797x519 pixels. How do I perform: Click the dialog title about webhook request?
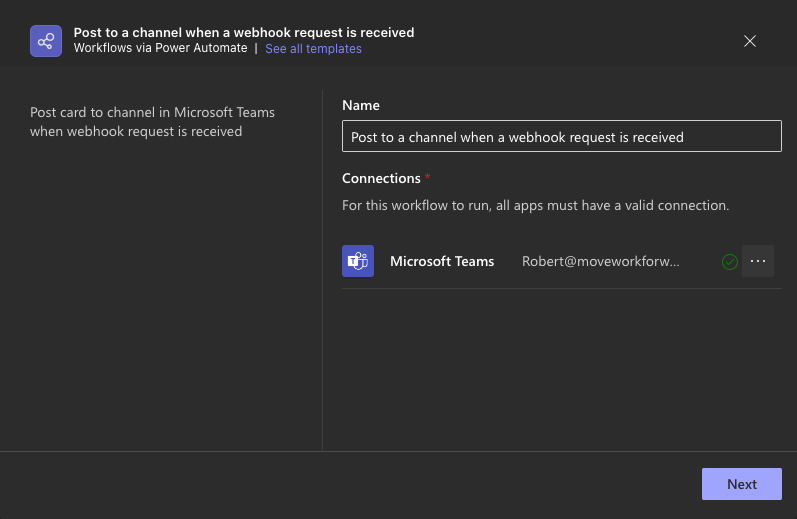(243, 32)
